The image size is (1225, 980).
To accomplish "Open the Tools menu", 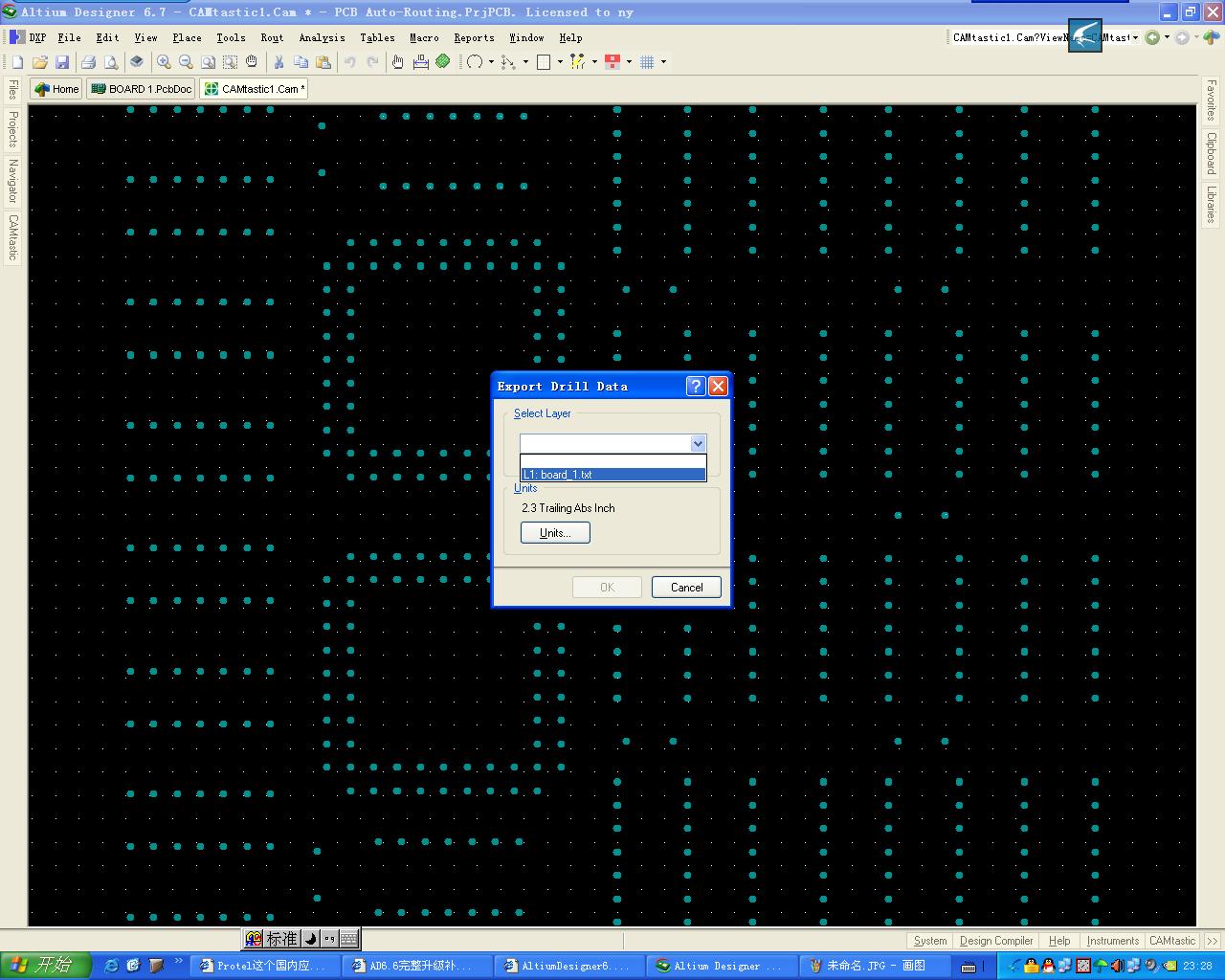I will pyautogui.click(x=231, y=37).
